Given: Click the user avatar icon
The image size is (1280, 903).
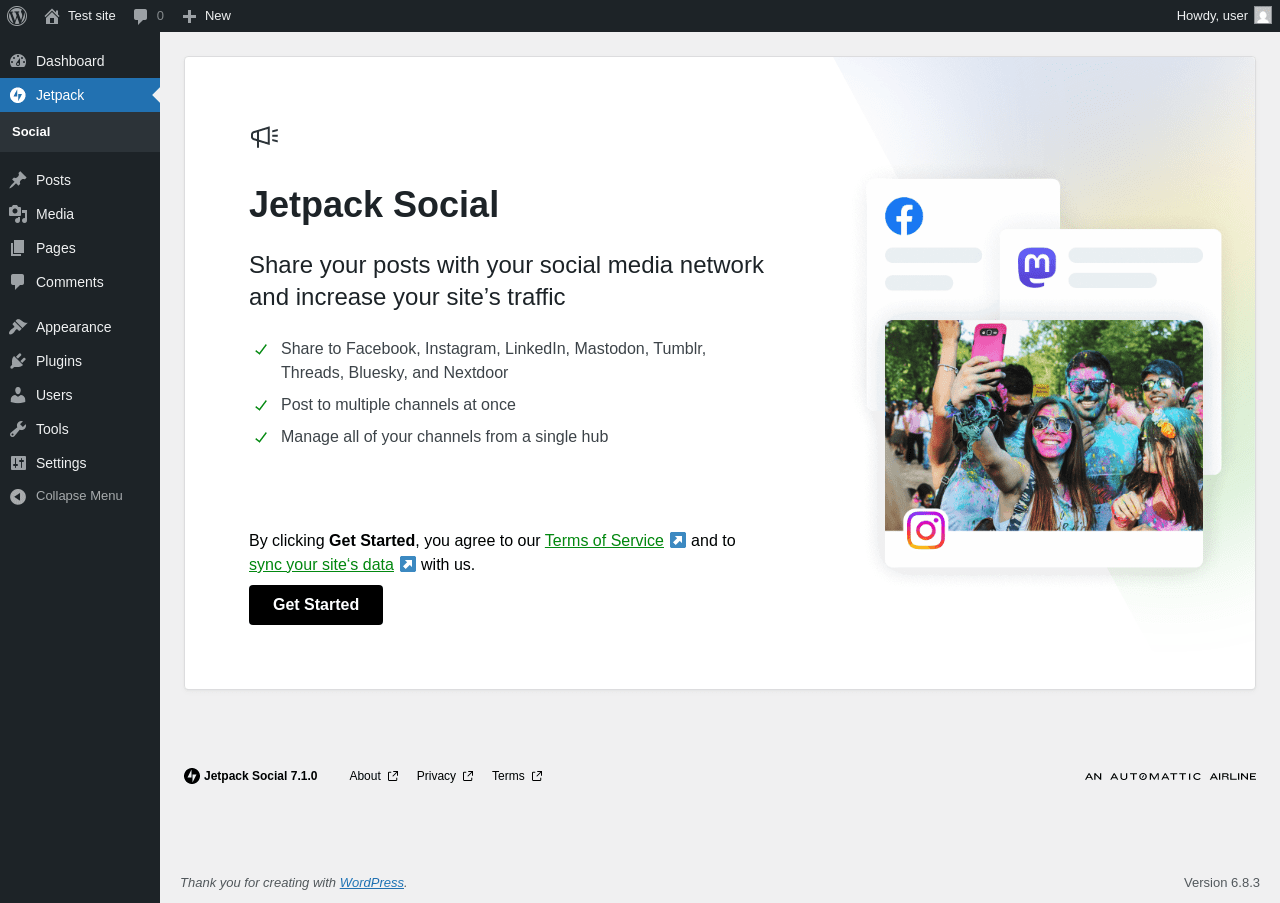Looking at the screenshot, I should (x=1263, y=16).
